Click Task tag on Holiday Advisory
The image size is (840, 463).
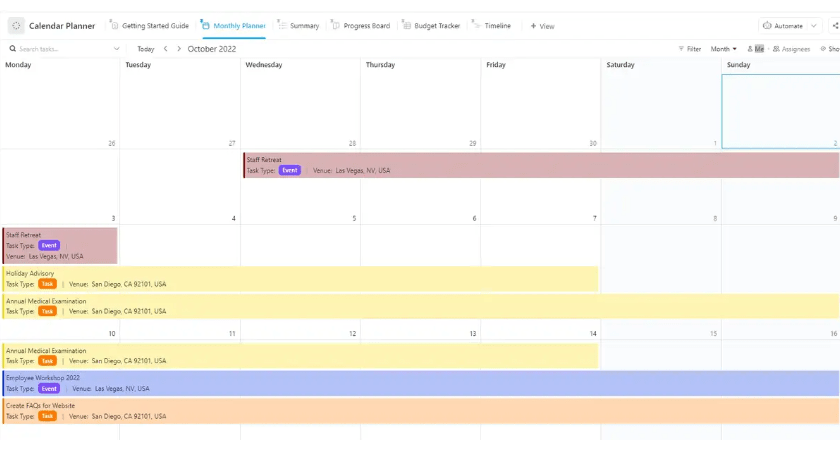point(47,284)
